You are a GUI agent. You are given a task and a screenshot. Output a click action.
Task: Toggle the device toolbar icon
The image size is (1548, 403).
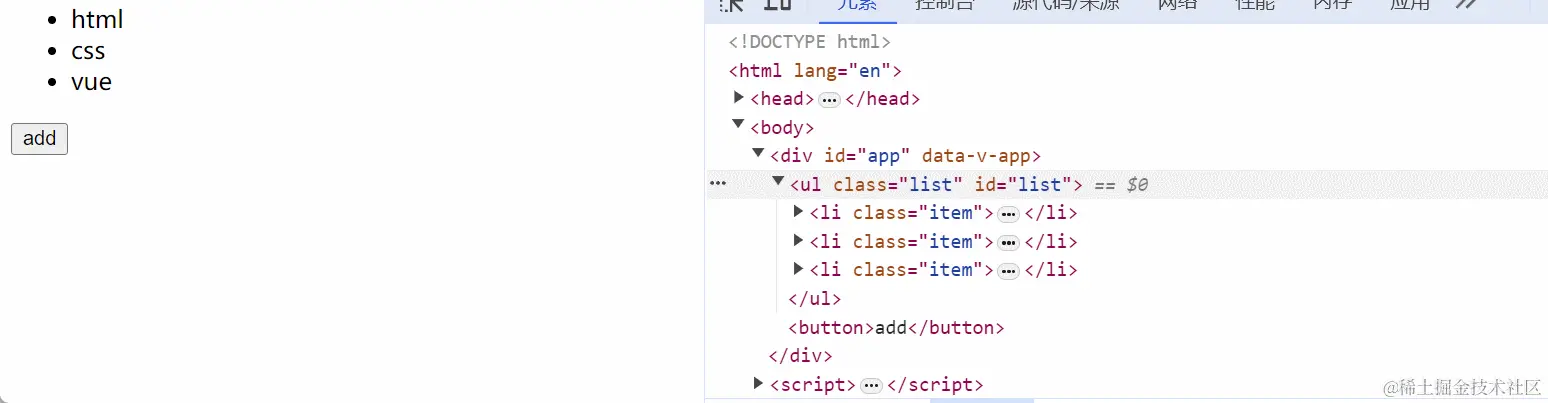(x=777, y=5)
